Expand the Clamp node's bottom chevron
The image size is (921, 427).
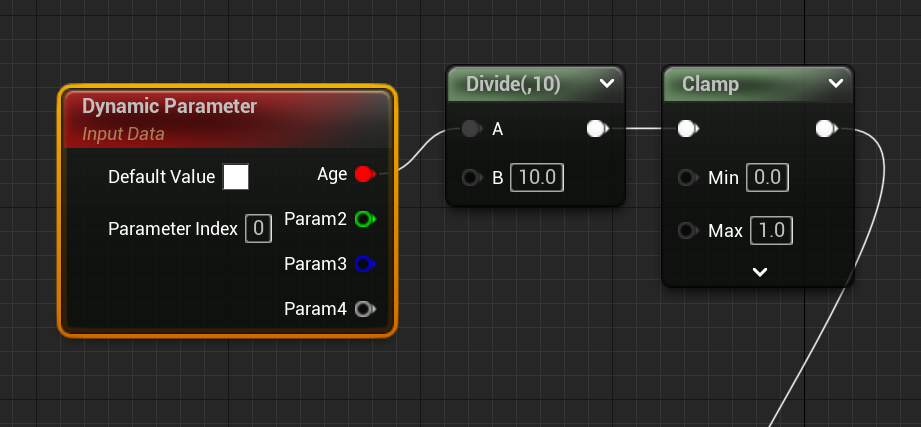tap(760, 272)
